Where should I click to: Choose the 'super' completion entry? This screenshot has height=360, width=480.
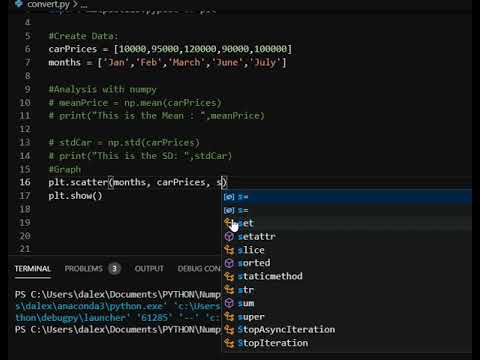pyautogui.click(x=347, y=316)
